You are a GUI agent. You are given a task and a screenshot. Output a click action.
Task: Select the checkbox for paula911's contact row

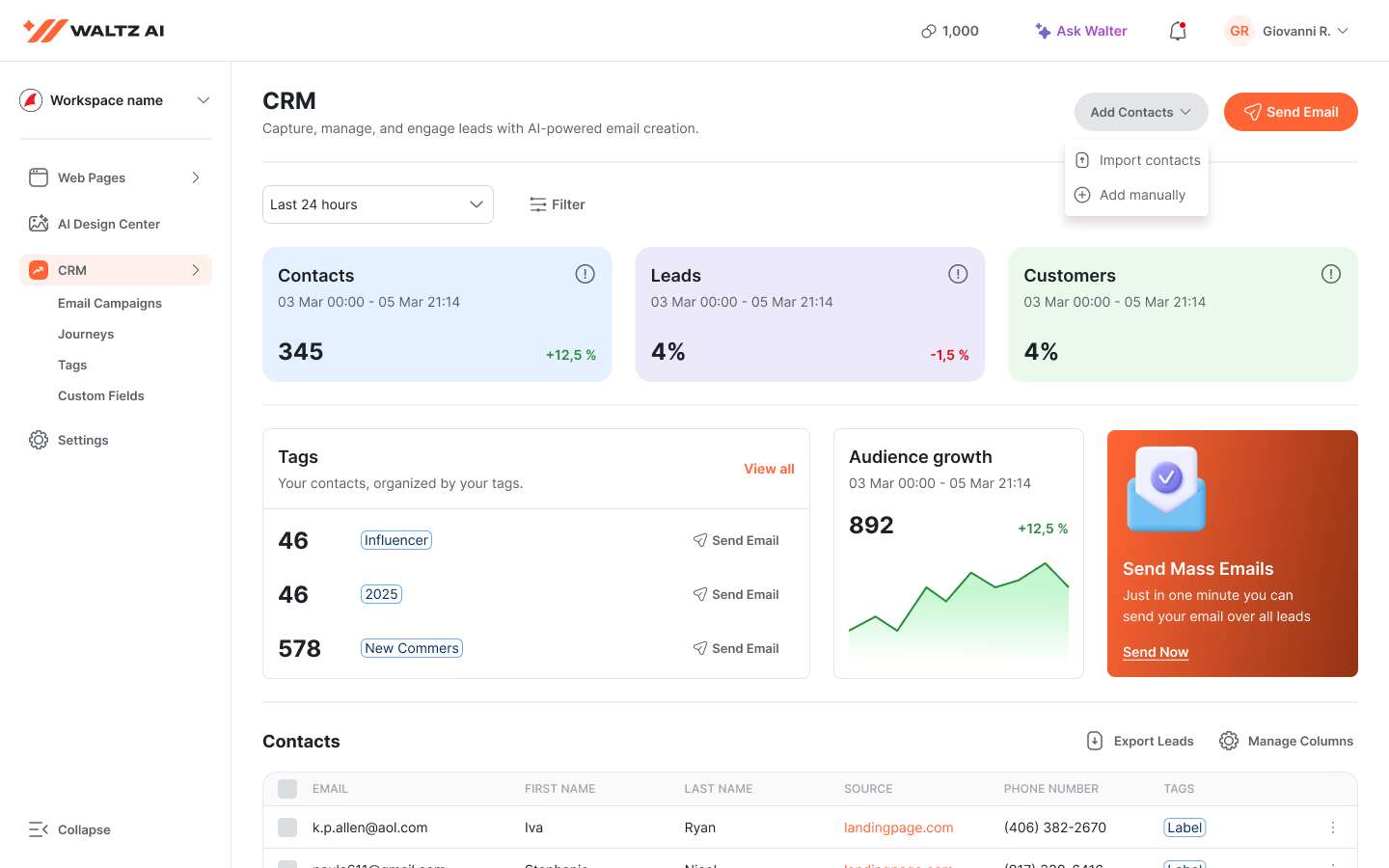[287, 865]
